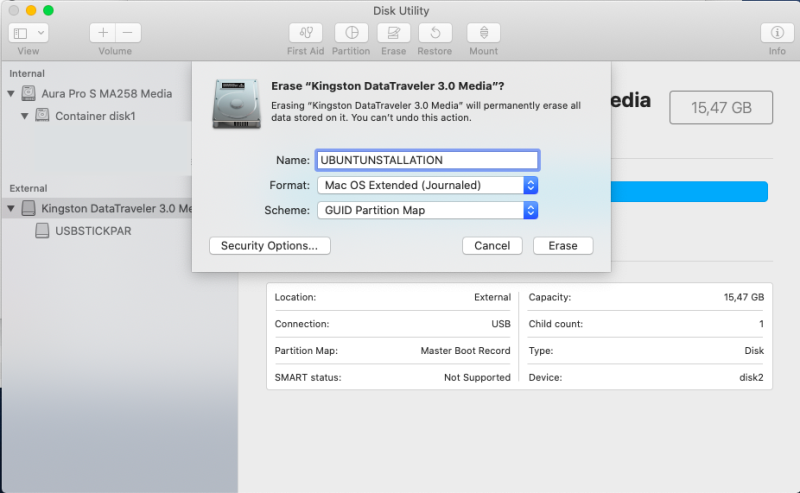Image resolution: width=800 pixels, height=493 pixels.
Task: Click the Connection: USB value
Action: pyautogui.click(x=501, y=324)
